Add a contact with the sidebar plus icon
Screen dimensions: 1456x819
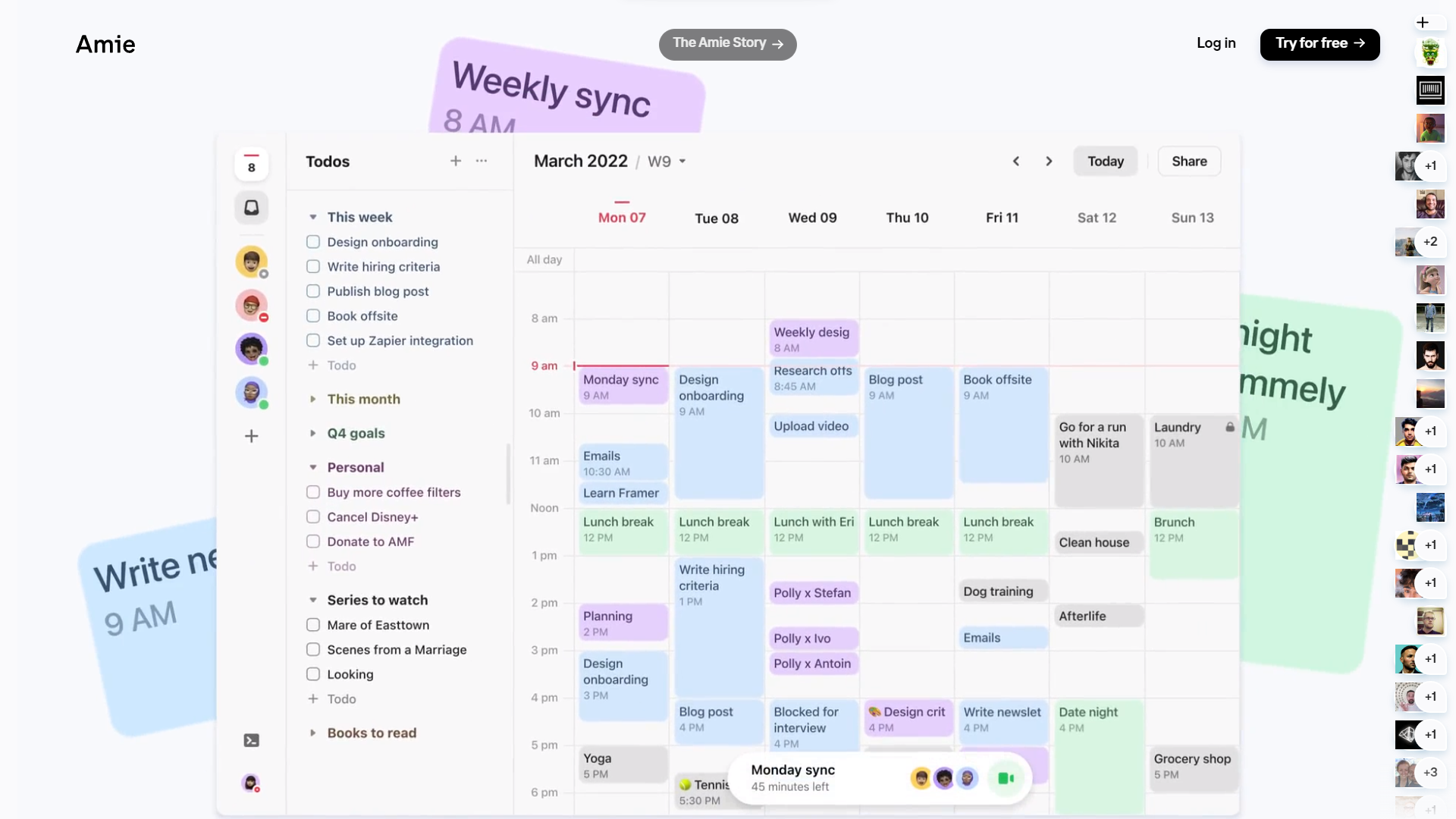coord(251,436)
